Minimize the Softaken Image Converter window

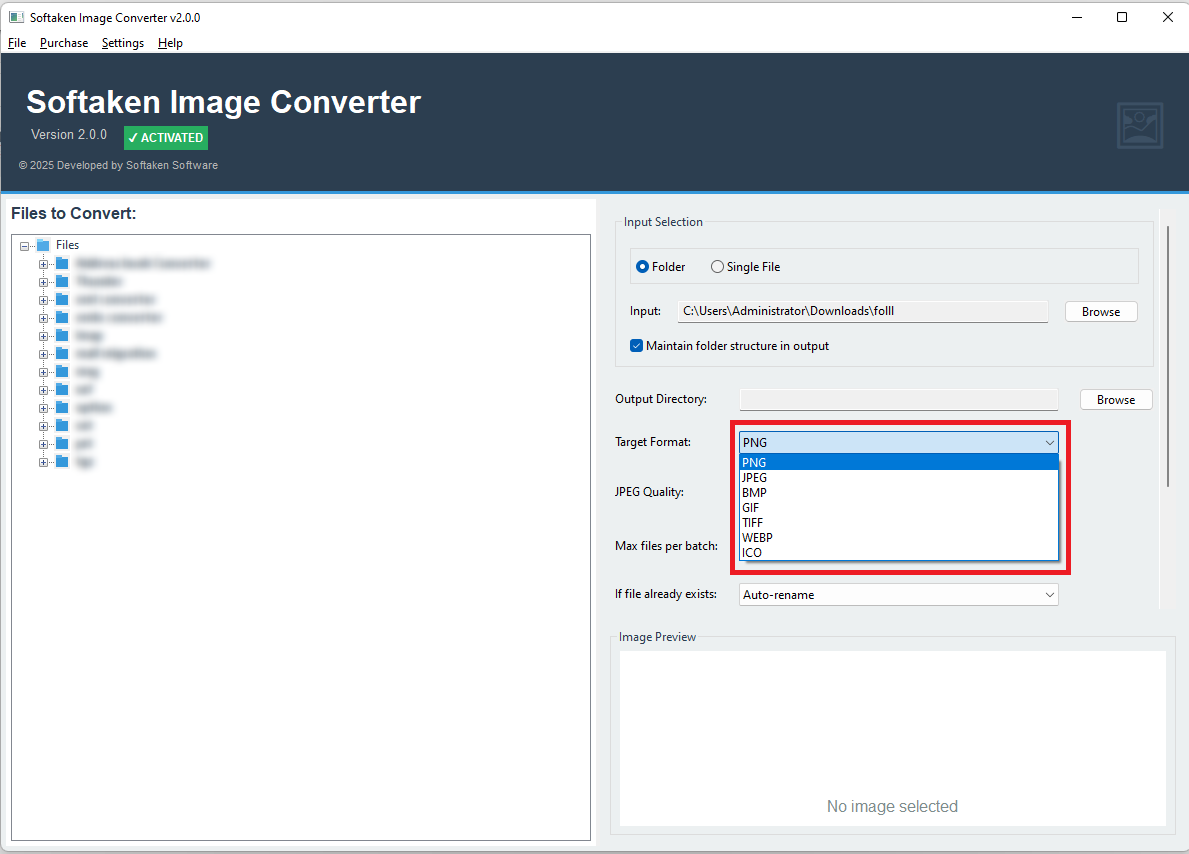[x=1077, y=17]
